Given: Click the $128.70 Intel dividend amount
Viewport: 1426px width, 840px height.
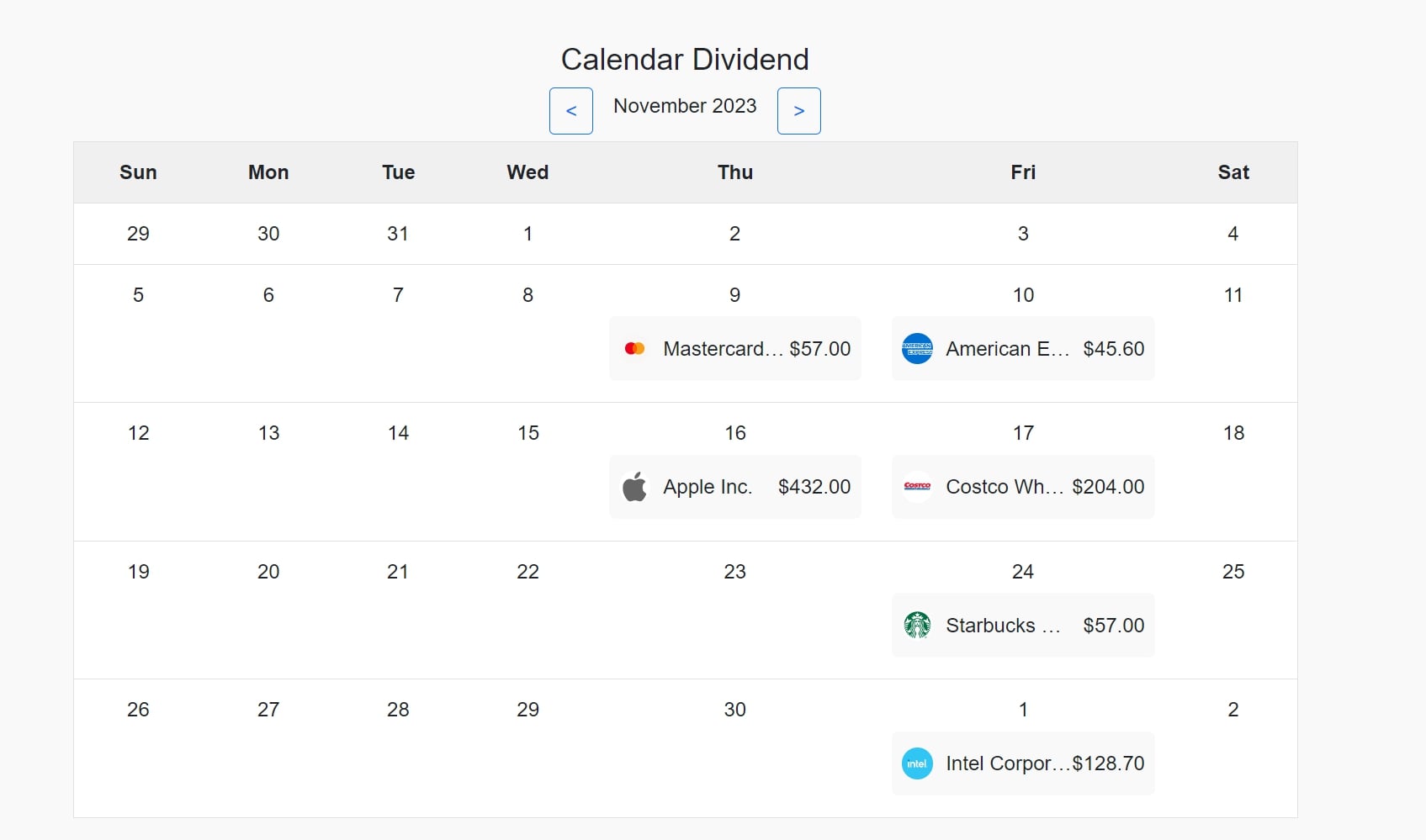Looking at the screenshot, I should click(1108, 763).
